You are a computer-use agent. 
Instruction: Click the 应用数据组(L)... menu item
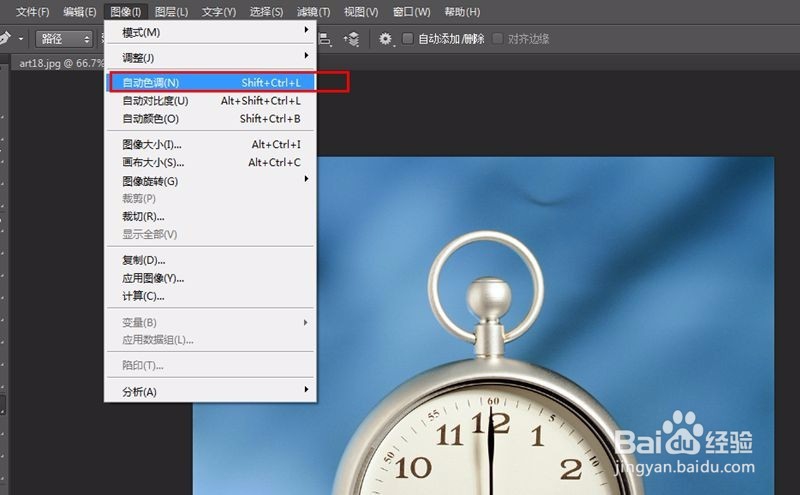[x=210, y=340]
